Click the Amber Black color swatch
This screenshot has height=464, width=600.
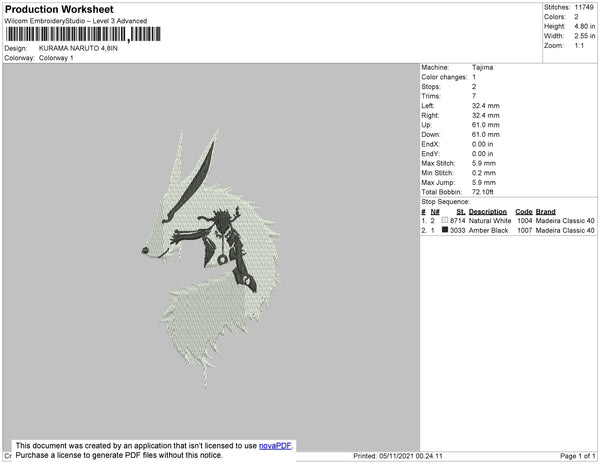pyautogui.click(x=445, y=230)
